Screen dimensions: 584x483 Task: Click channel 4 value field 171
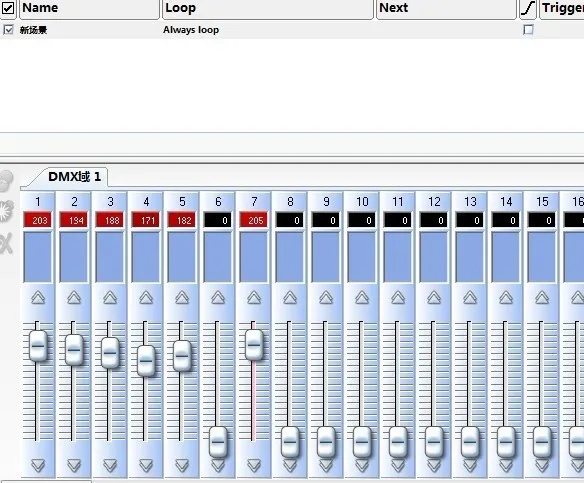click(x=146, y=220)
